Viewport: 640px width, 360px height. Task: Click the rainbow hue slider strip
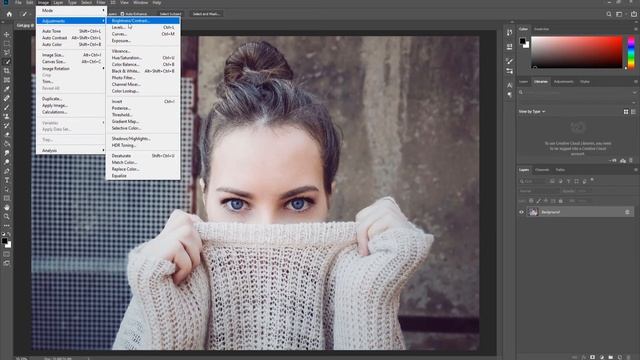[x=631, y=52]
